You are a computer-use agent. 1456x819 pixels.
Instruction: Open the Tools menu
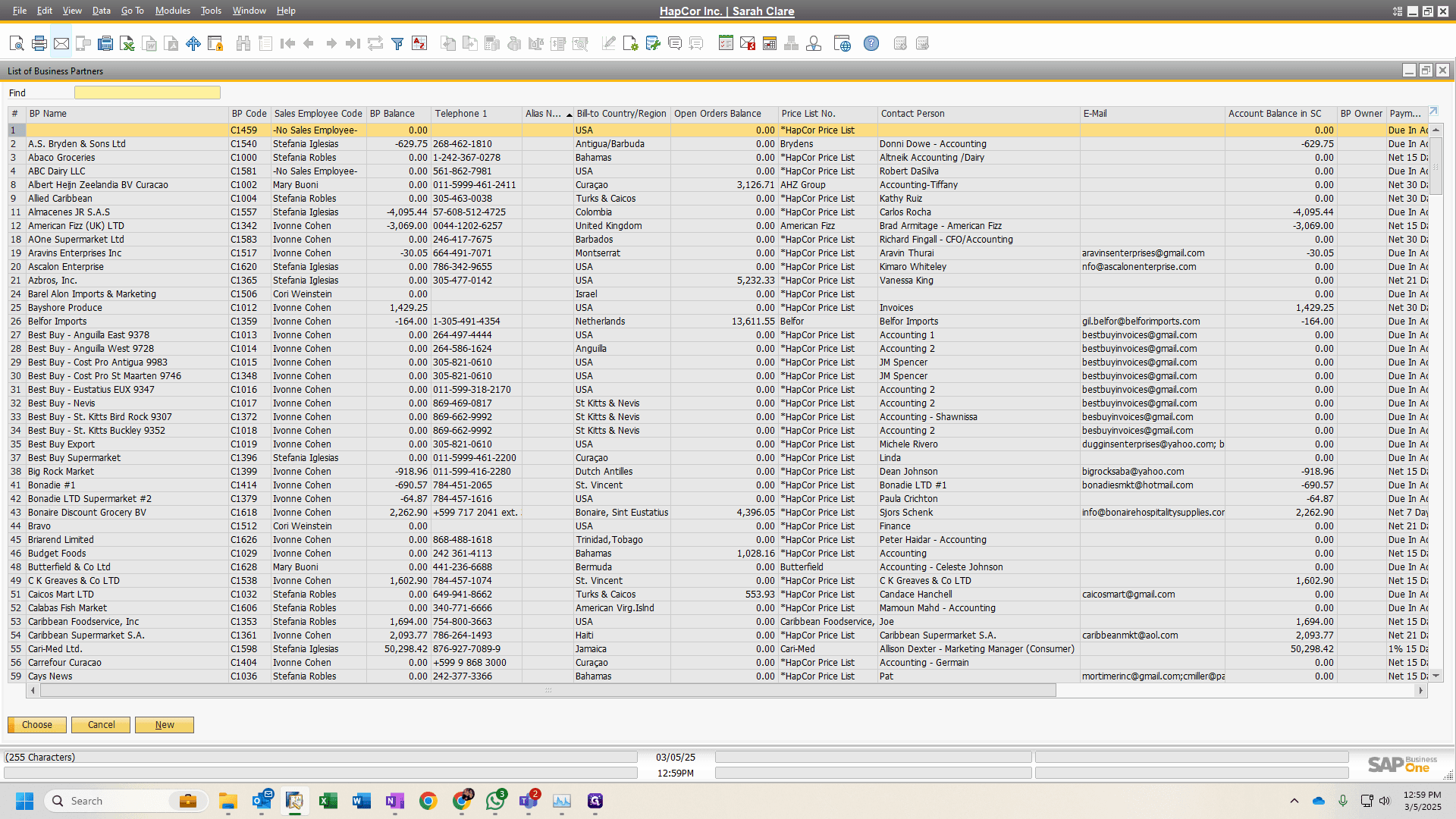pos(211,11)
